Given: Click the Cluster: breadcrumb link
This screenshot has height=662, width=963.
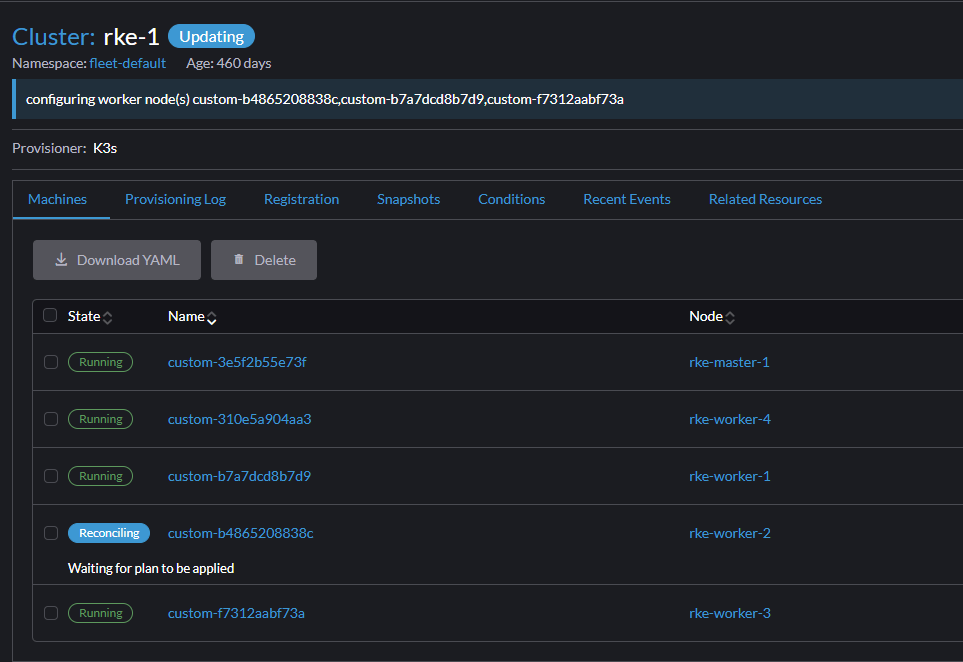Looking at the screenshot, I should point(53,37).
